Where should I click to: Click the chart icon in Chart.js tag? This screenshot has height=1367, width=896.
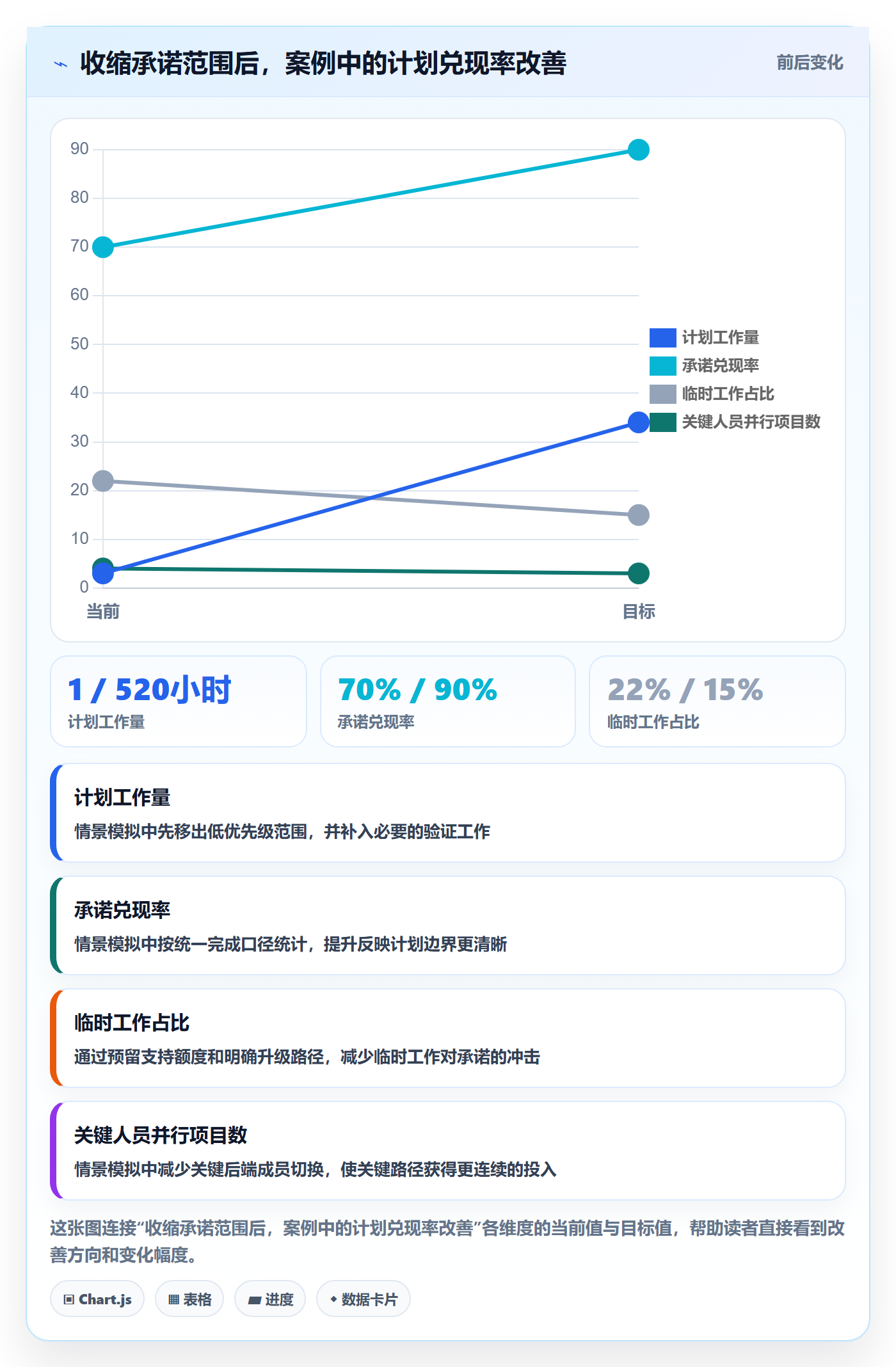(69, 1300)
